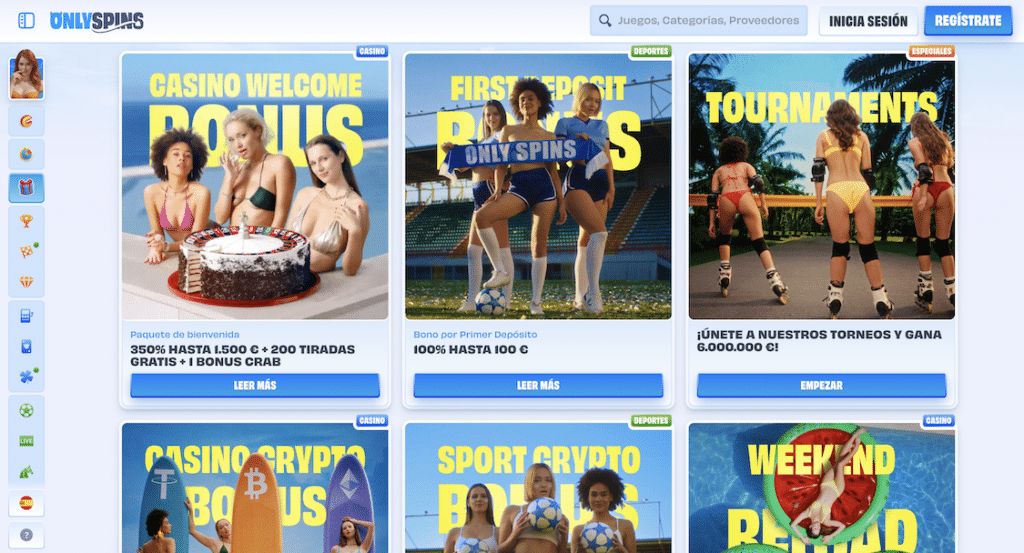Open the slot machine icon
1024x553 pixels.
26,316
